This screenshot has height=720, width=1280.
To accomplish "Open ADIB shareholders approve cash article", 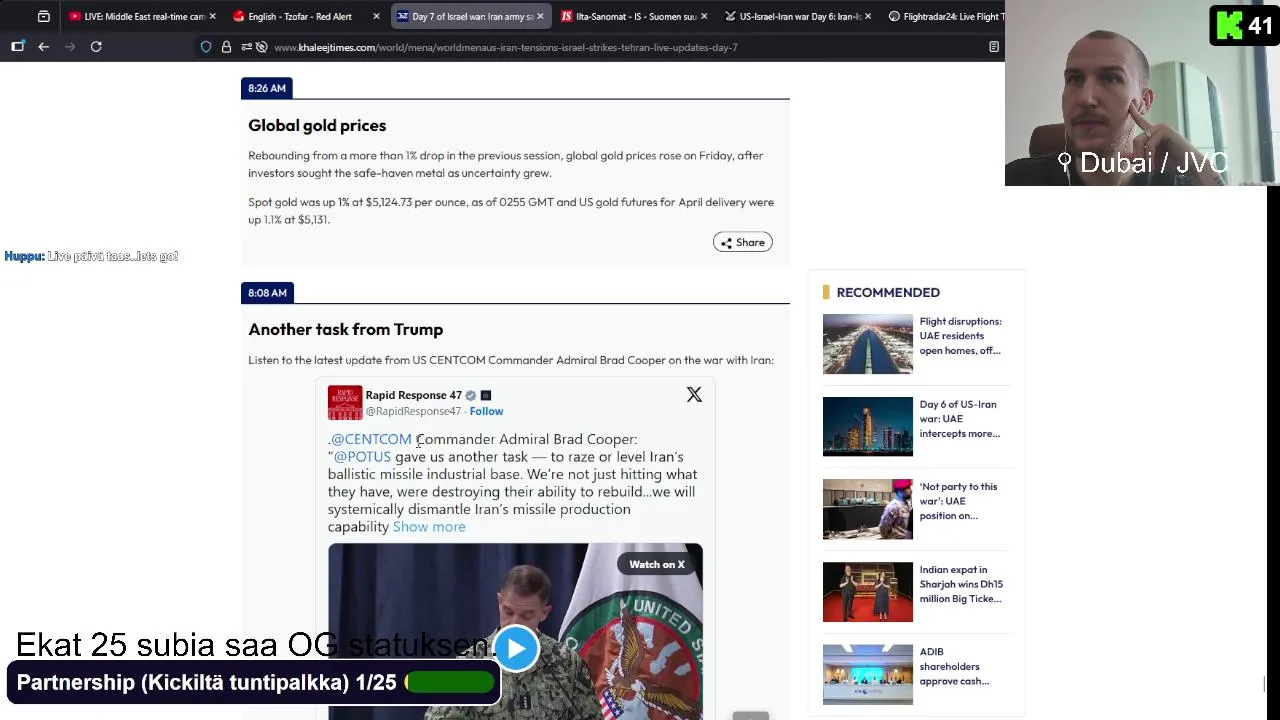I will [954, 666].
